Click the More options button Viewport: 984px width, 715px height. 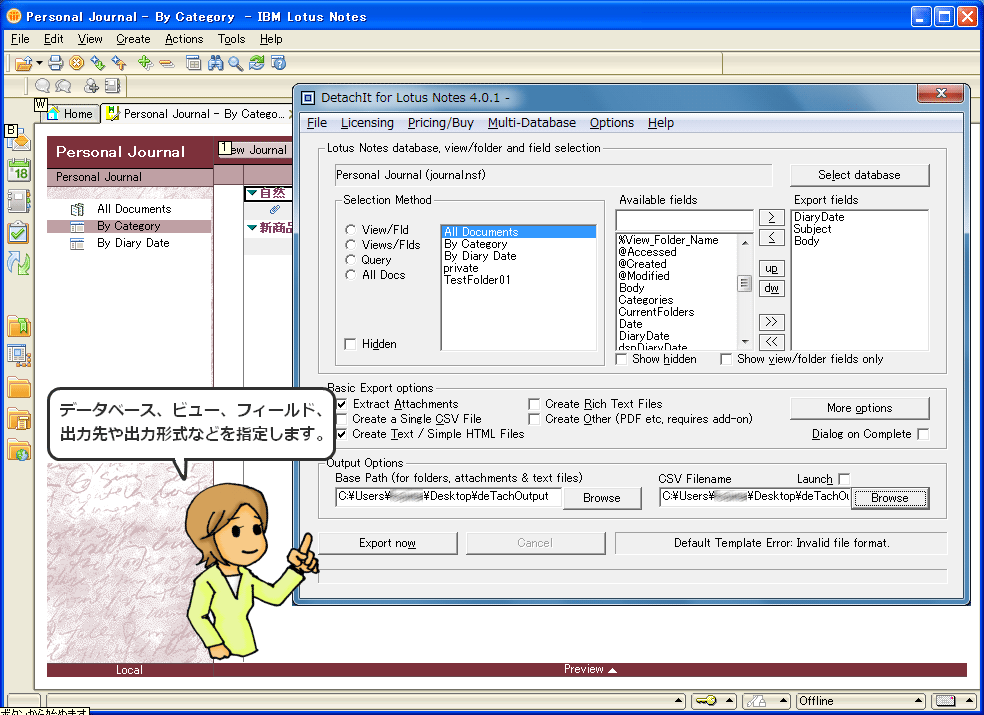(859, 408)
